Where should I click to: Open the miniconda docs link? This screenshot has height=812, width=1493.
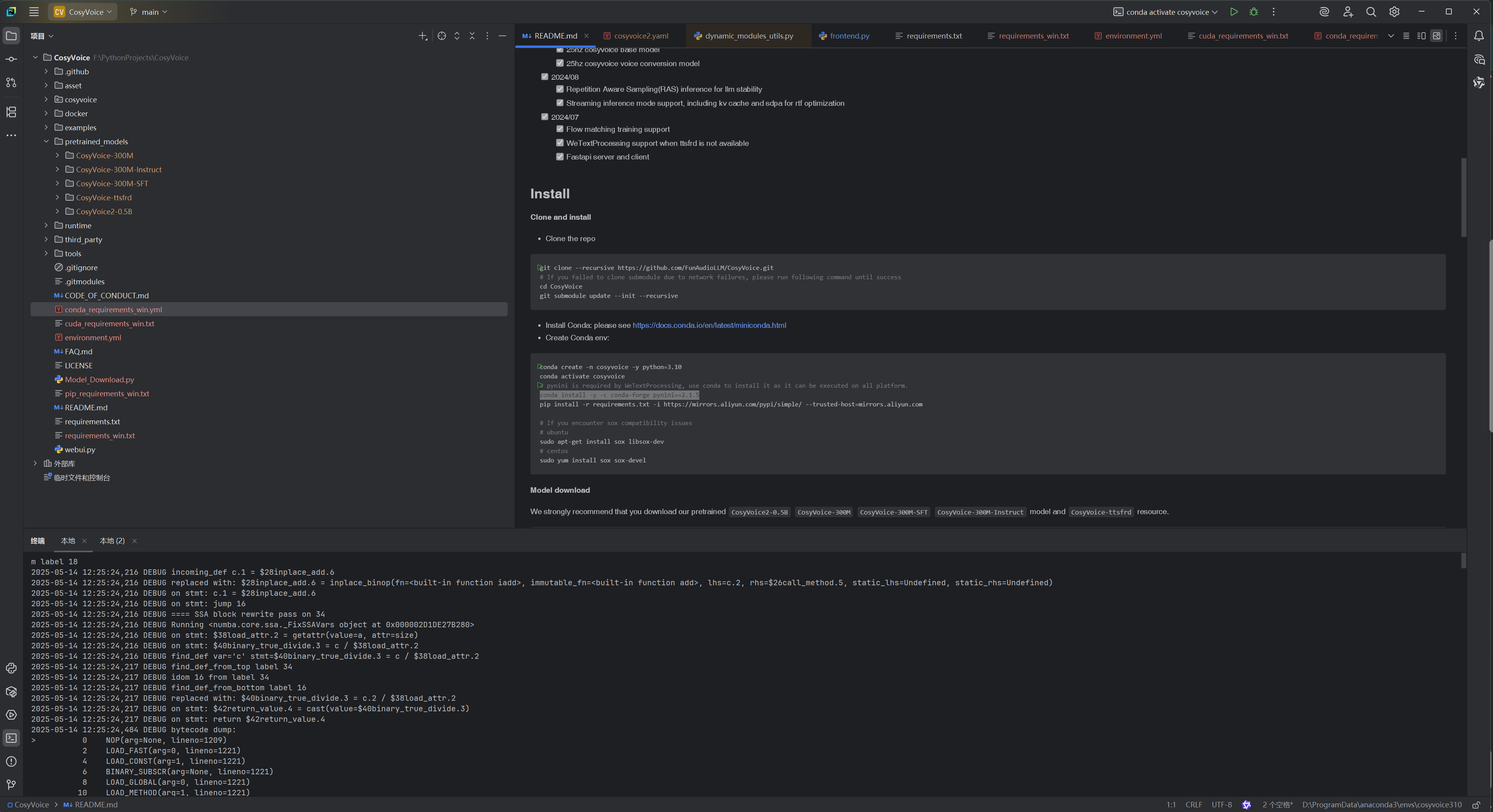click(709, 325)
